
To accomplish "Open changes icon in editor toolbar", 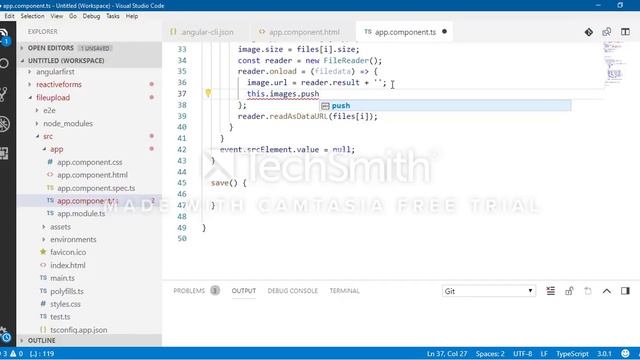I will pyautogui.click(x=607, y=32).
